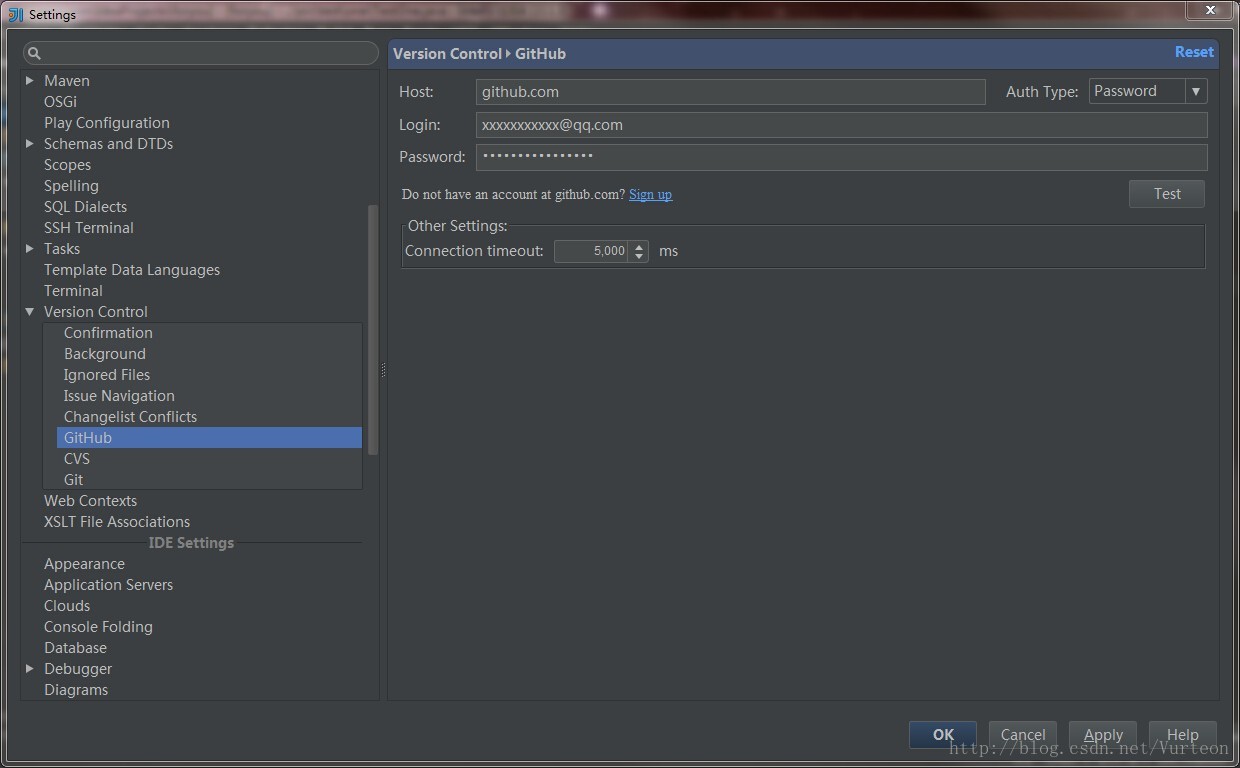Select Template Data Languages item
This screenshot has width=1240, height=768.
132,269
